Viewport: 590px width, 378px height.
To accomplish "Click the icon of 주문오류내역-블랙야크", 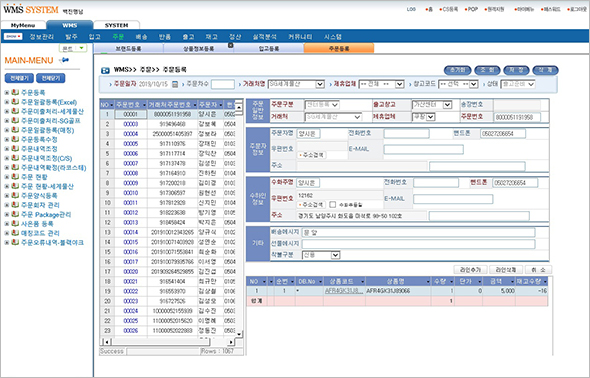I will click(15, 242).
